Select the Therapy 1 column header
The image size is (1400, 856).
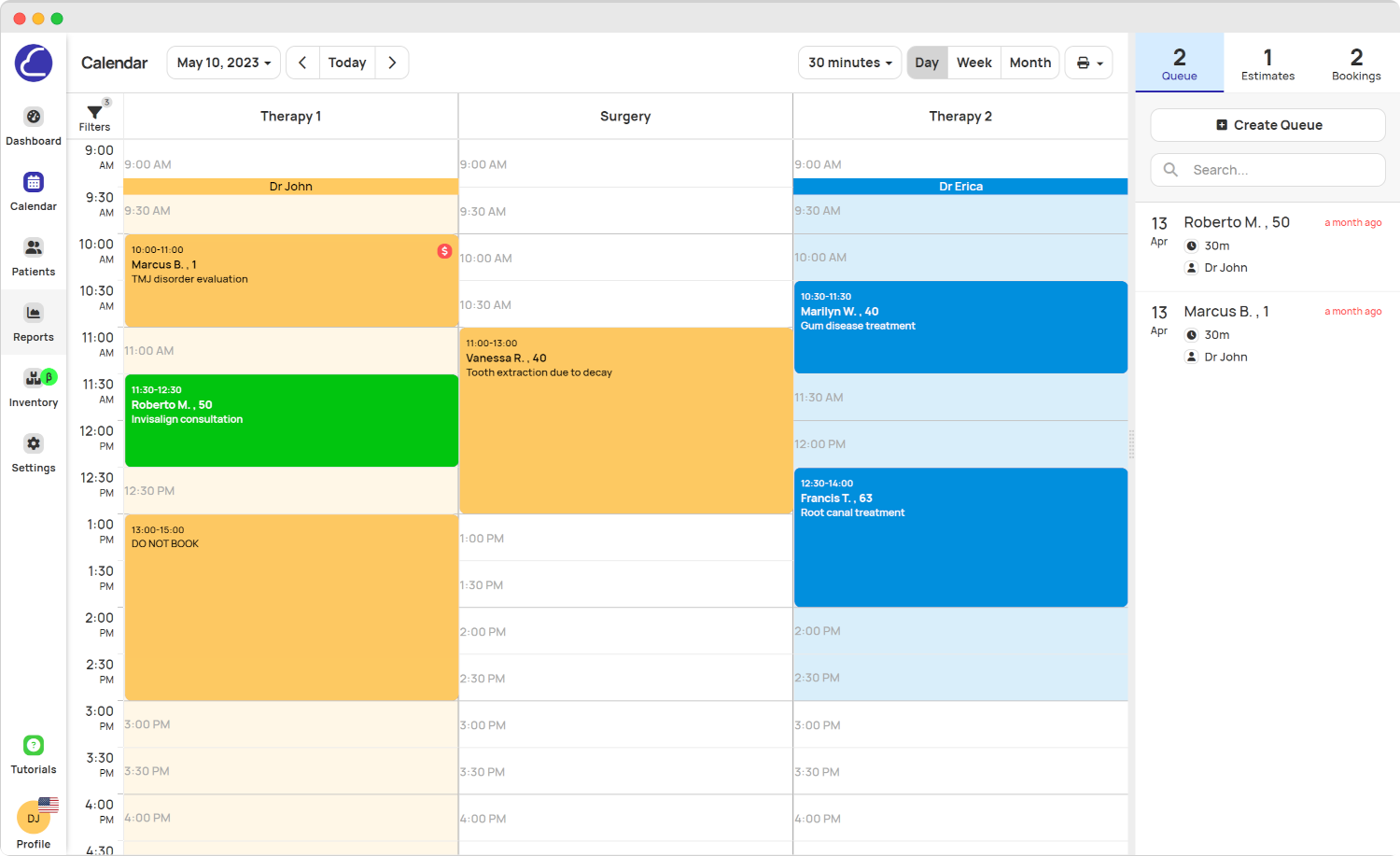pos(291,117)
